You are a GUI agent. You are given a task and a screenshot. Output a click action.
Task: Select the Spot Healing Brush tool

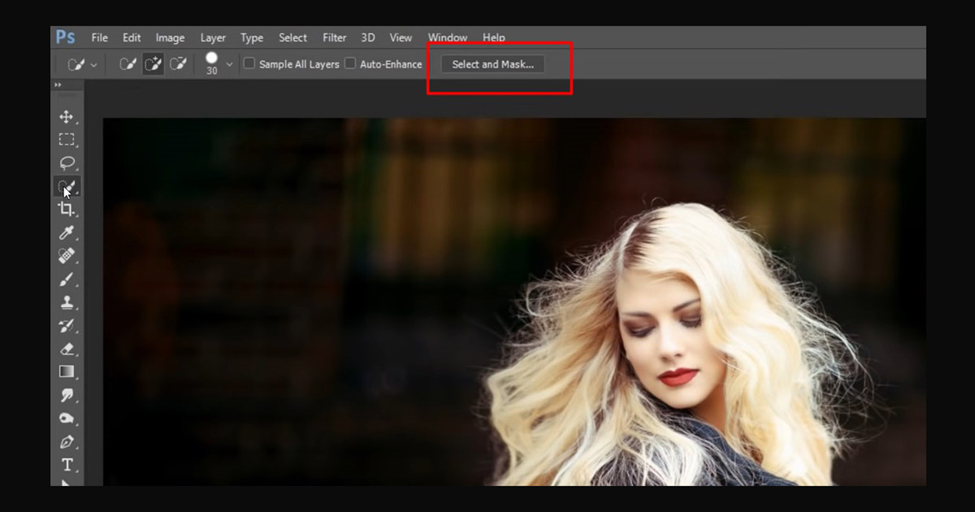pos(66,256)
